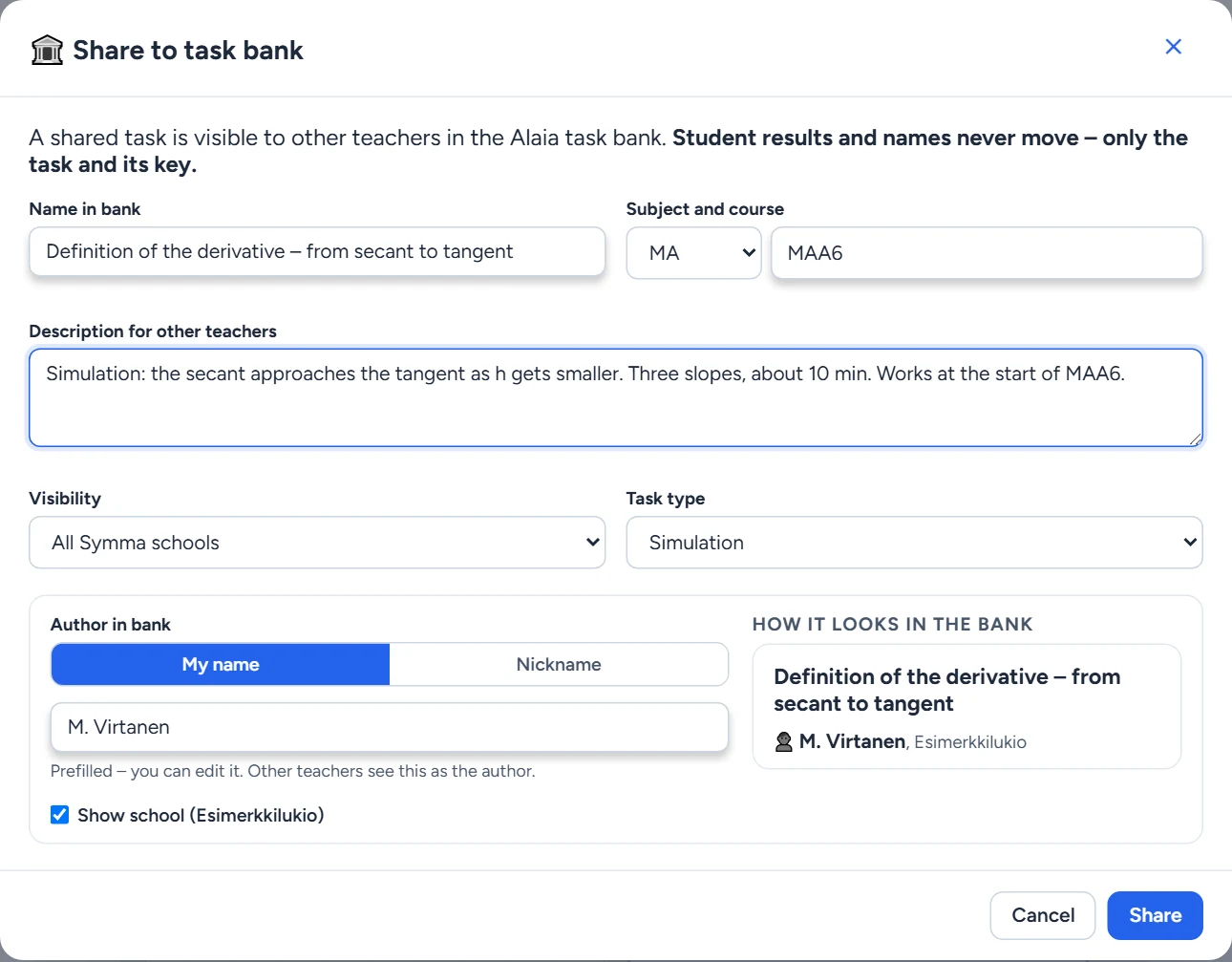Click the Description for other teachers textarea
This screenshot has width=1232, height=962.
(616, 397)
